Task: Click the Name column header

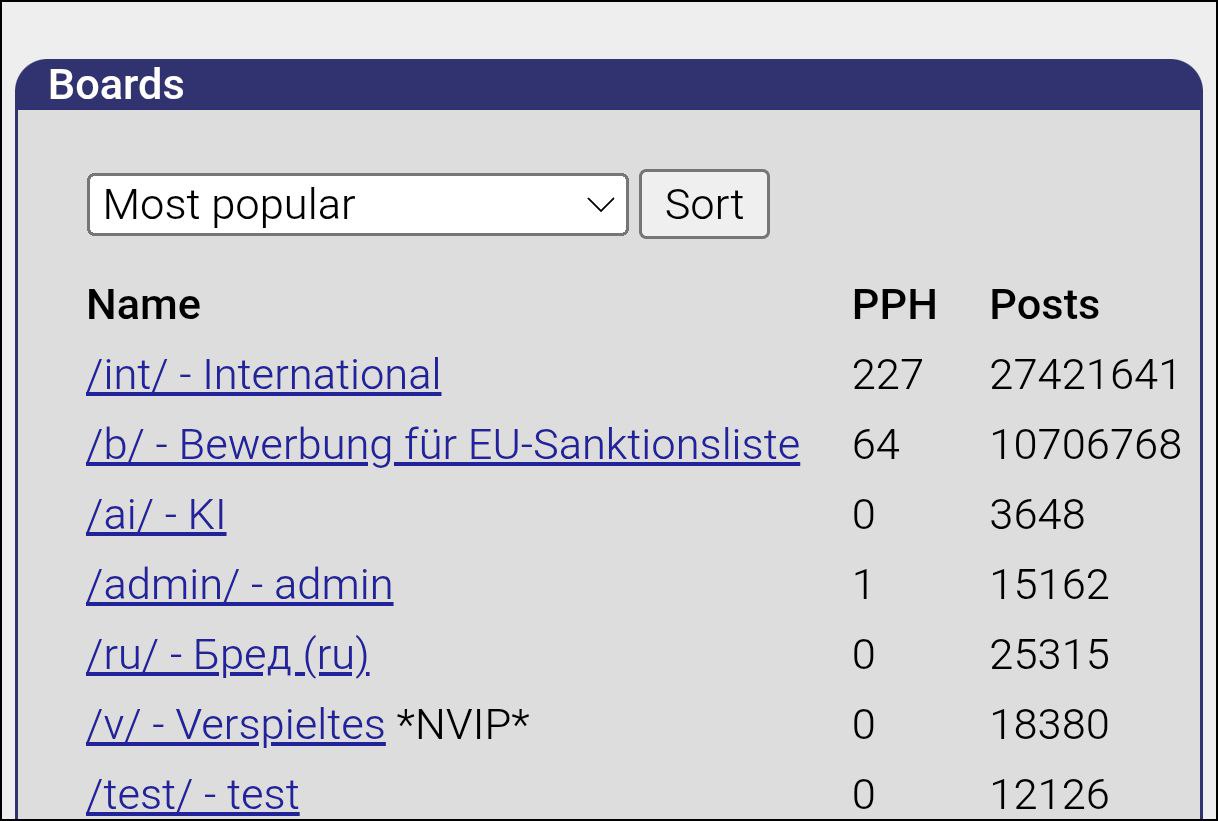Action: tap(144, 305)
